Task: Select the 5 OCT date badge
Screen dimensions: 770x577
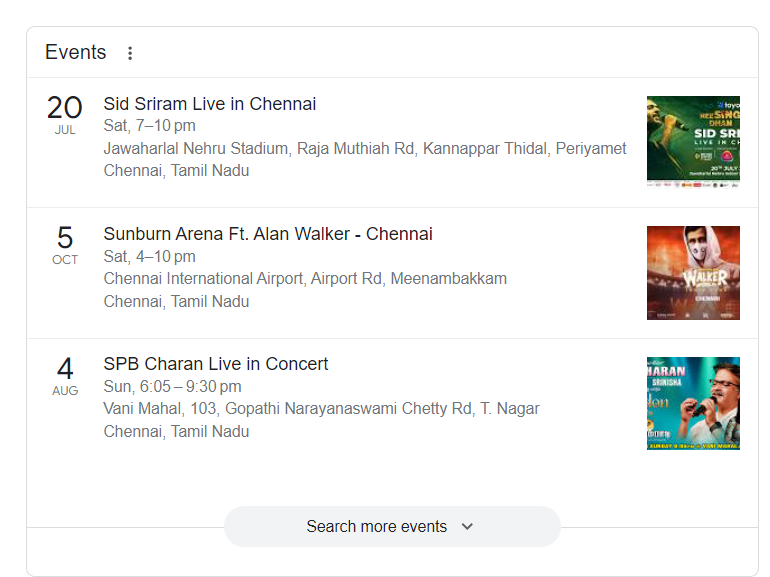Action: click(65, 245)
